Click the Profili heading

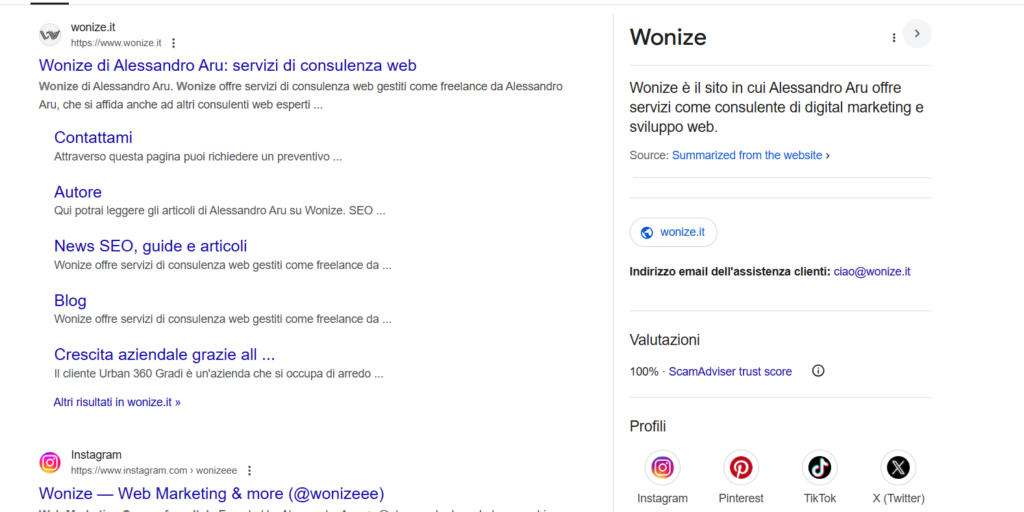[x=648, y=427]
